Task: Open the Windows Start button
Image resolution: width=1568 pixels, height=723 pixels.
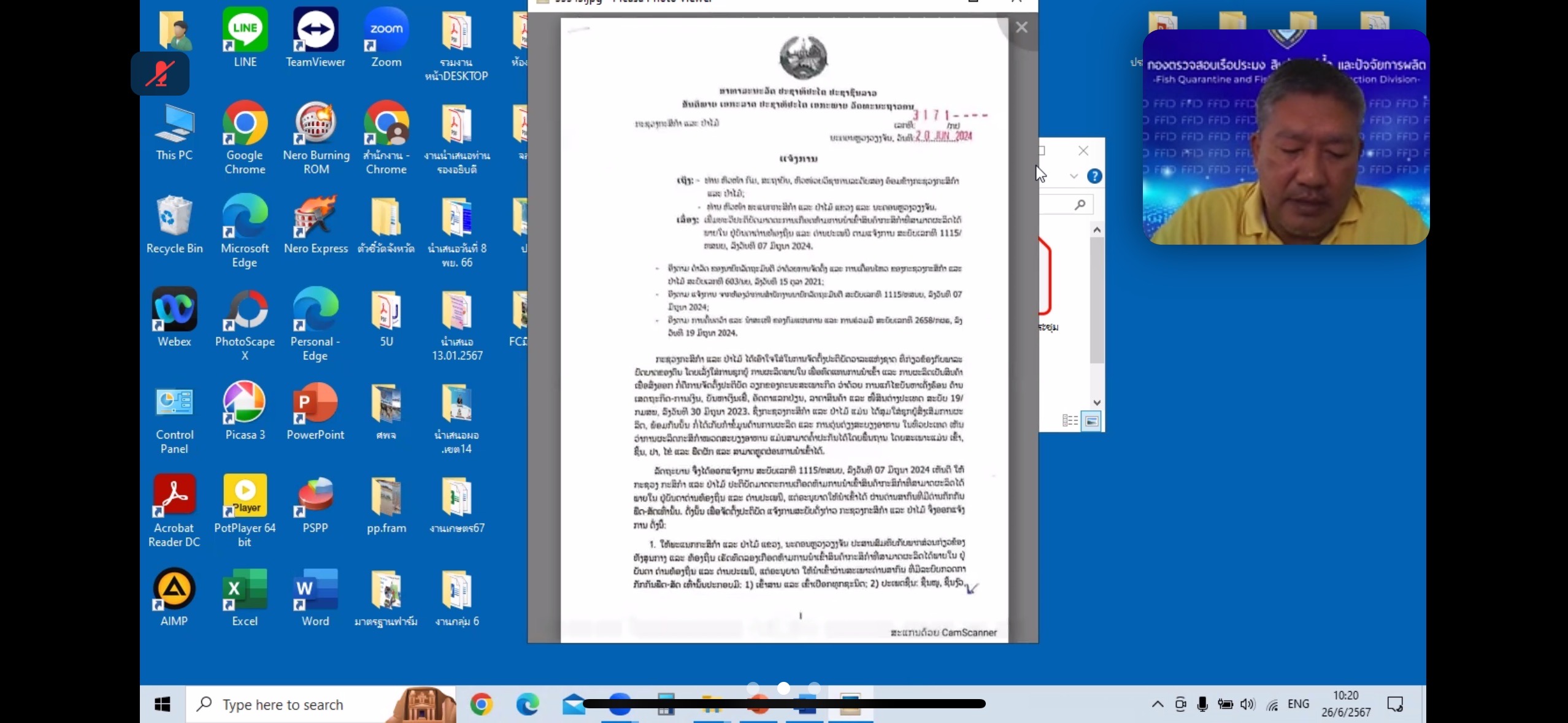Action: tap(162, 705)
